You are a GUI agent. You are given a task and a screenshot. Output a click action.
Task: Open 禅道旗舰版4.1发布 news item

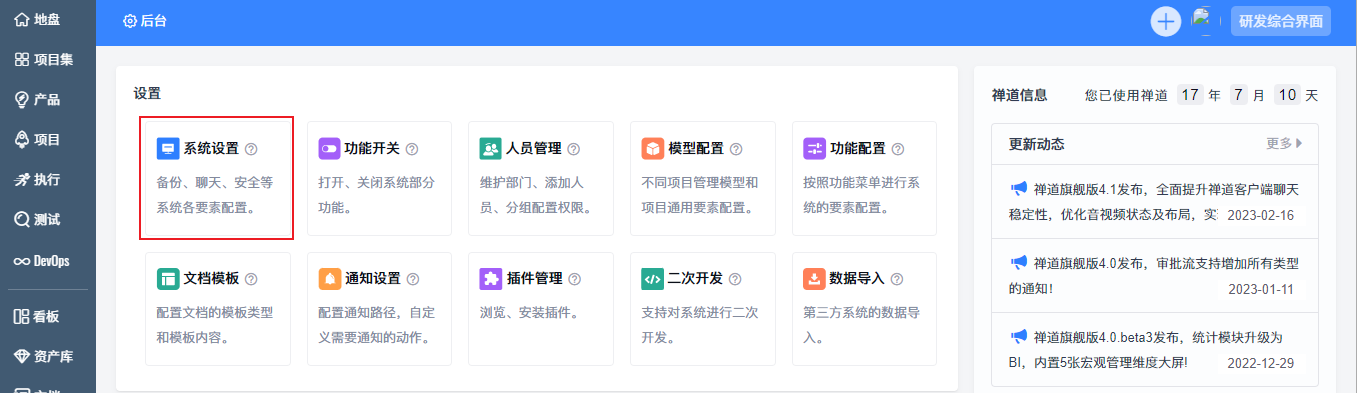pyautogui.click(x=1154, y=201)
